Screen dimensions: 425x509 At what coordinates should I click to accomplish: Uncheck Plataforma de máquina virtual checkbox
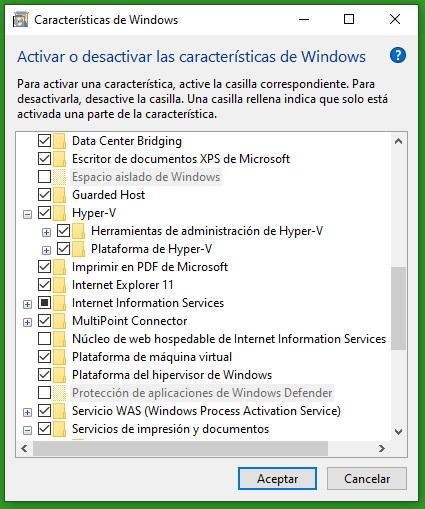tap(44, 357)
